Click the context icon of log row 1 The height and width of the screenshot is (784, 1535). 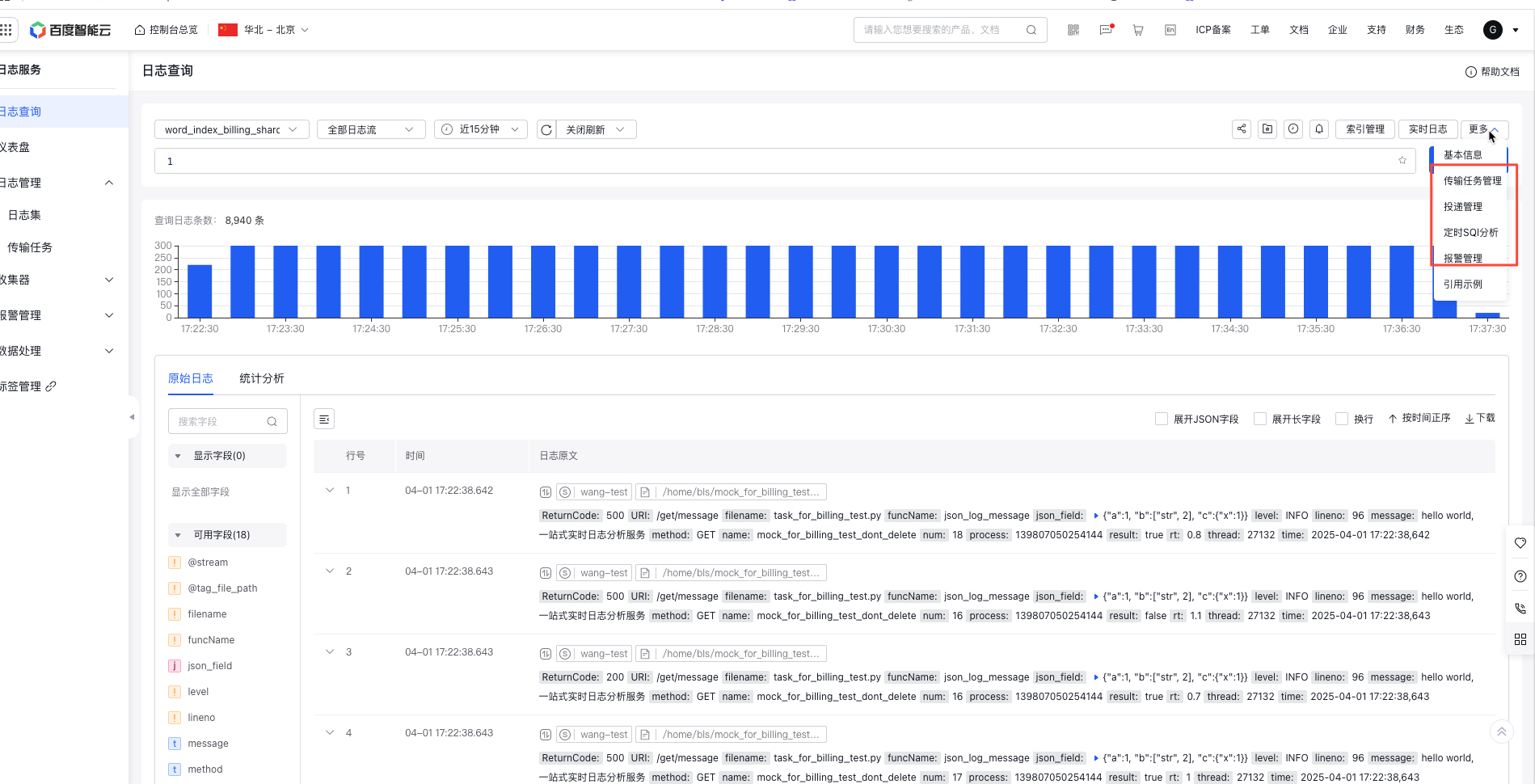click(x=546, y=492)
